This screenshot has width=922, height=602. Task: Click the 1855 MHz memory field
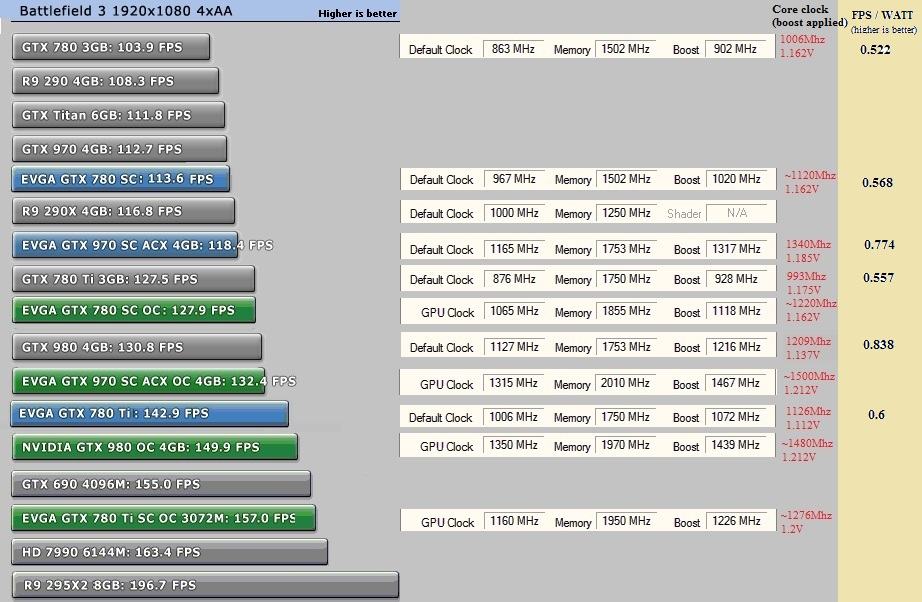pyautogui.click(x=626, y=312)
